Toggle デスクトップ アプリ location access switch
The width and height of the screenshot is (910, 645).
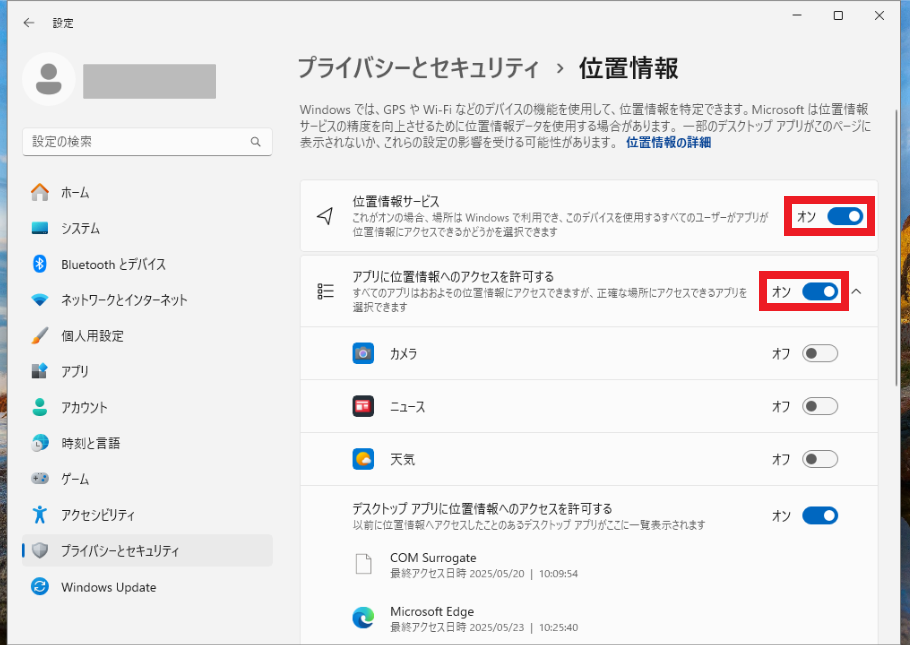click(820, 516)
